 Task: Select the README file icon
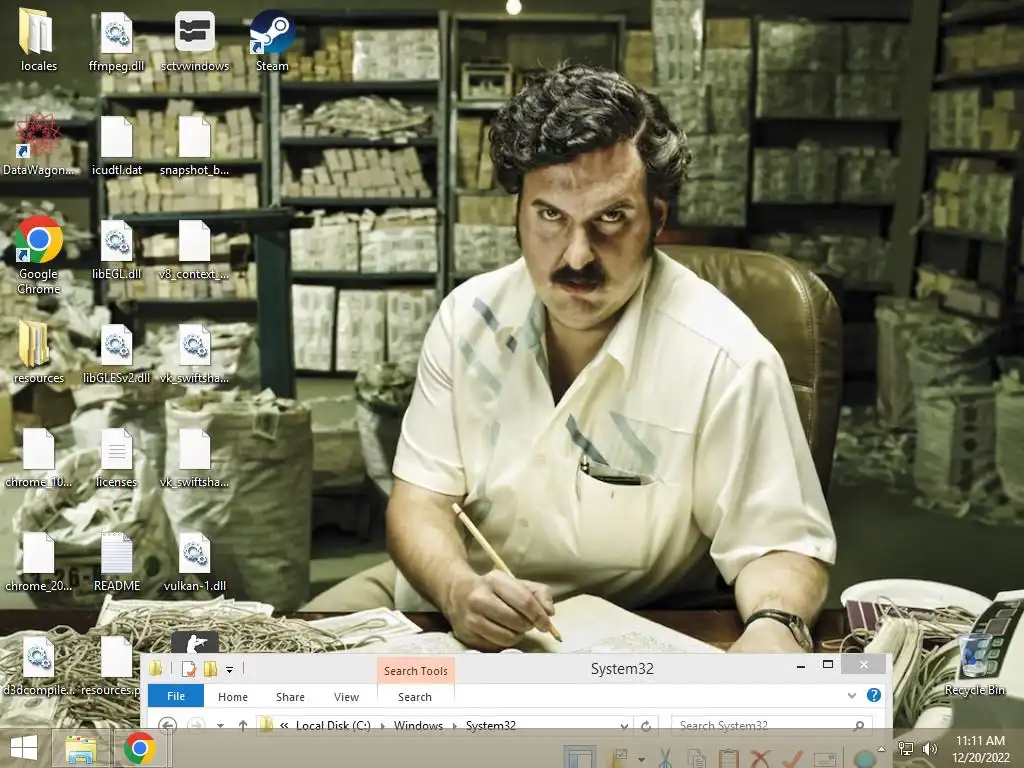pyautogui.click(x=117, y=562)
